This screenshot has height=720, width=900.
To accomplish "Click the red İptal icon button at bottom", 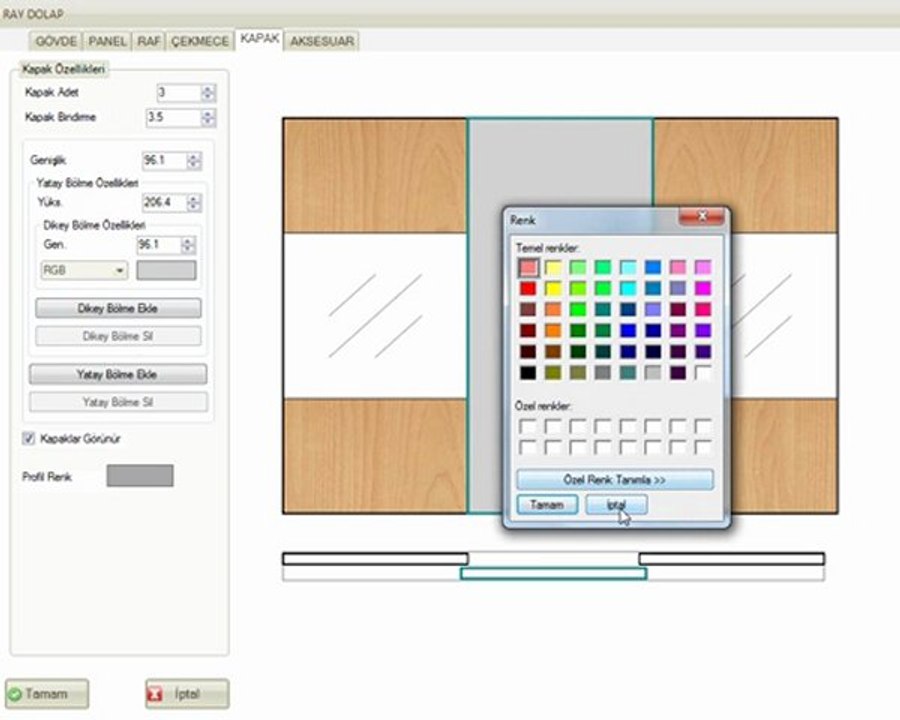I will click(187, 694).
